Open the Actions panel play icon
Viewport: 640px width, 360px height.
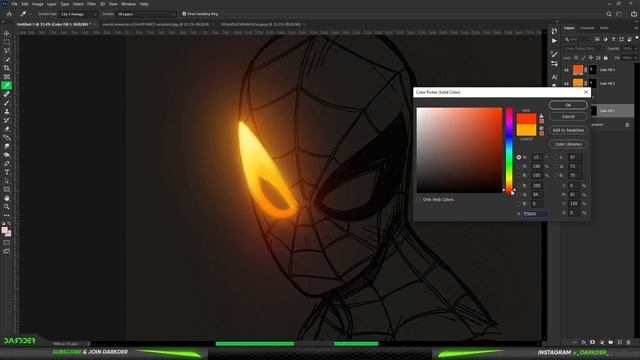[x=554, y=40]
